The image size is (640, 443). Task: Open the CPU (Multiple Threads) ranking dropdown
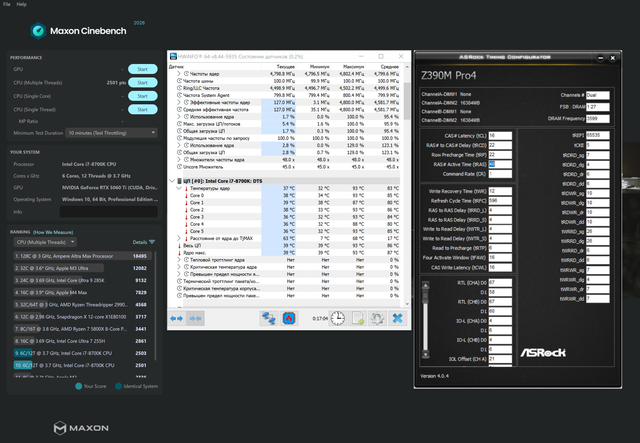click(x=45, y=242)
